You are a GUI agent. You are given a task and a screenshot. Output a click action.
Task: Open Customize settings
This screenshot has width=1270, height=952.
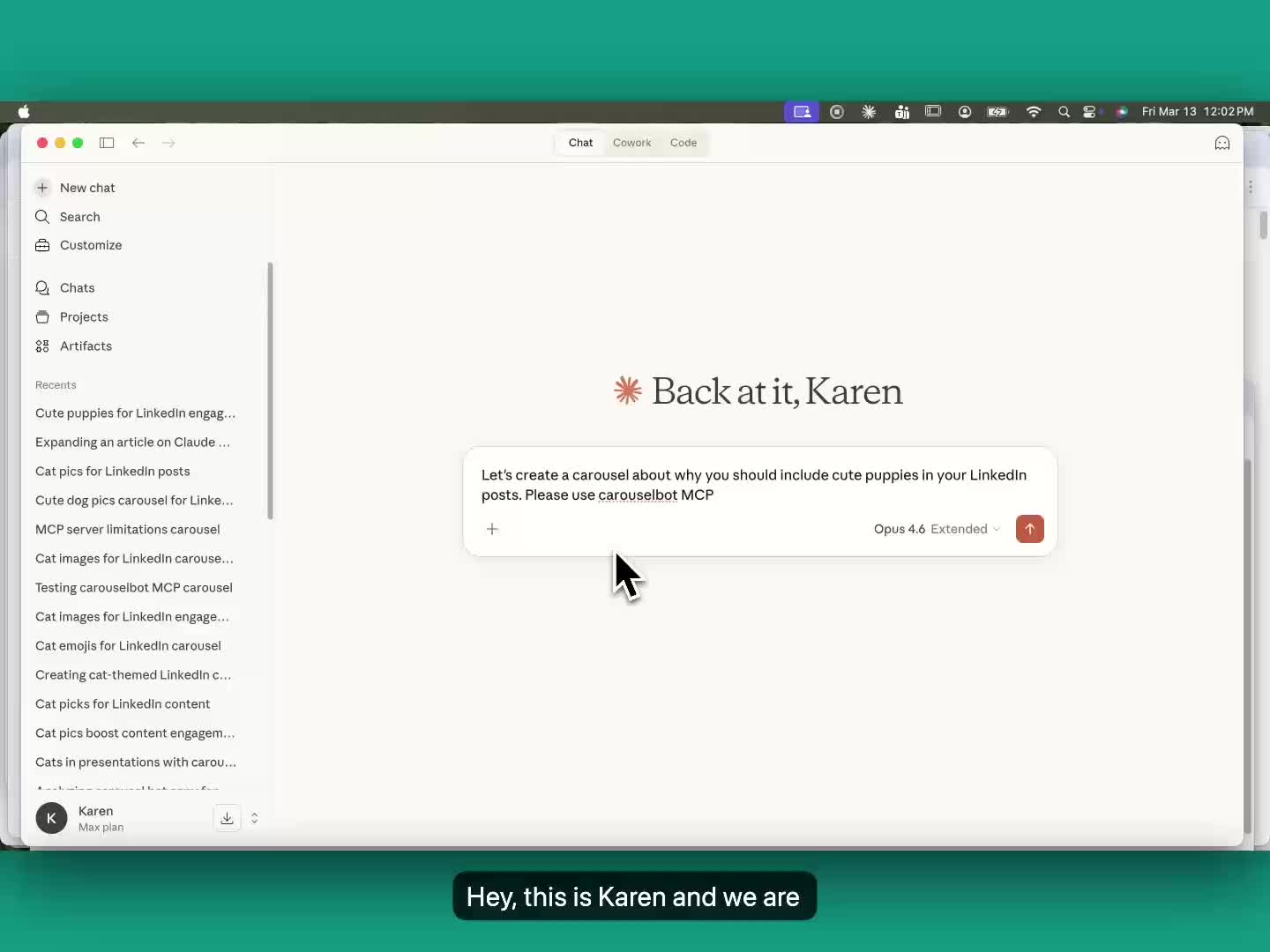click(91, 245)
